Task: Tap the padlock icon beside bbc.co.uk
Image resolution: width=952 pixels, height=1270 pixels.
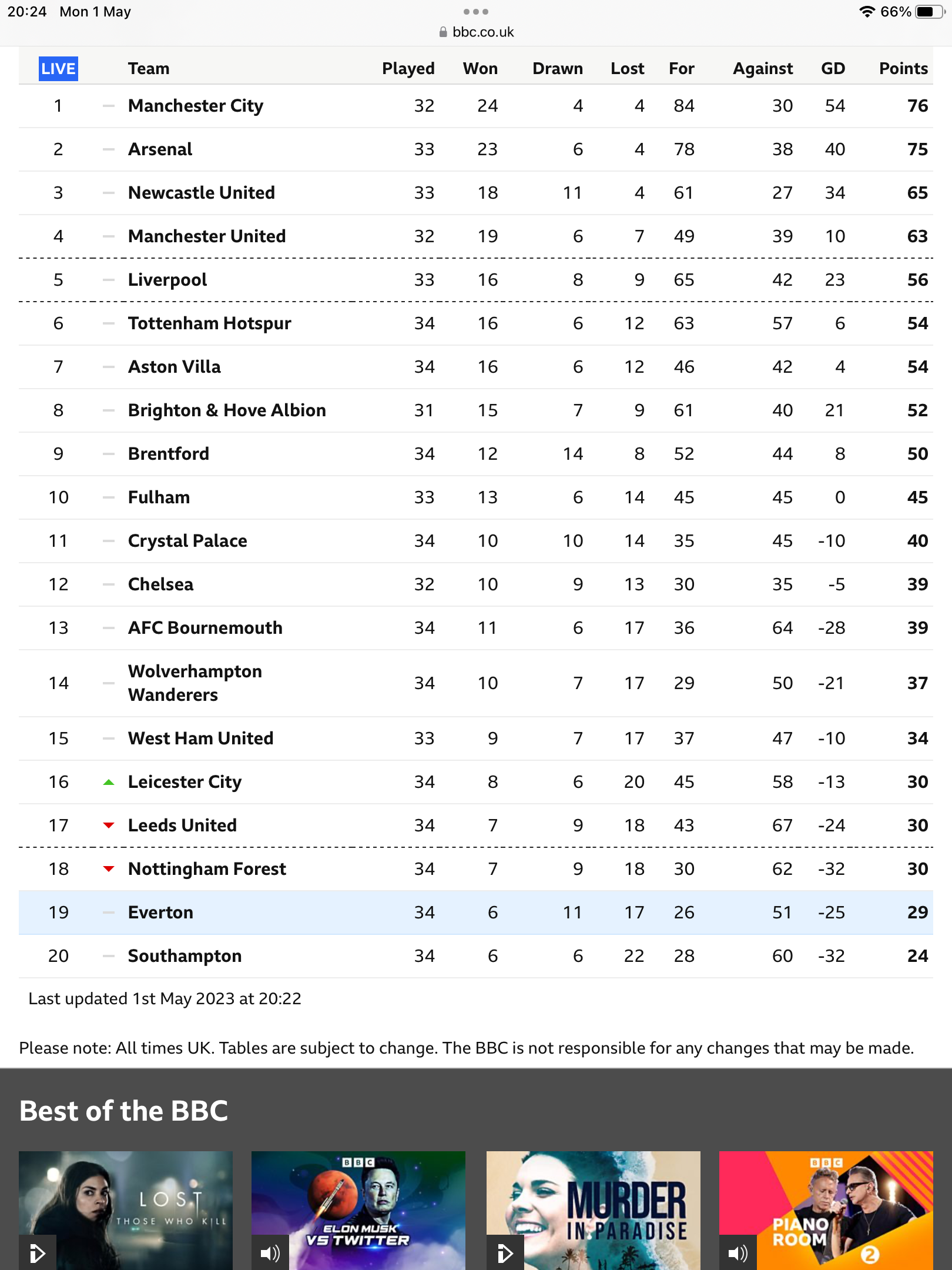Action: 443,32
